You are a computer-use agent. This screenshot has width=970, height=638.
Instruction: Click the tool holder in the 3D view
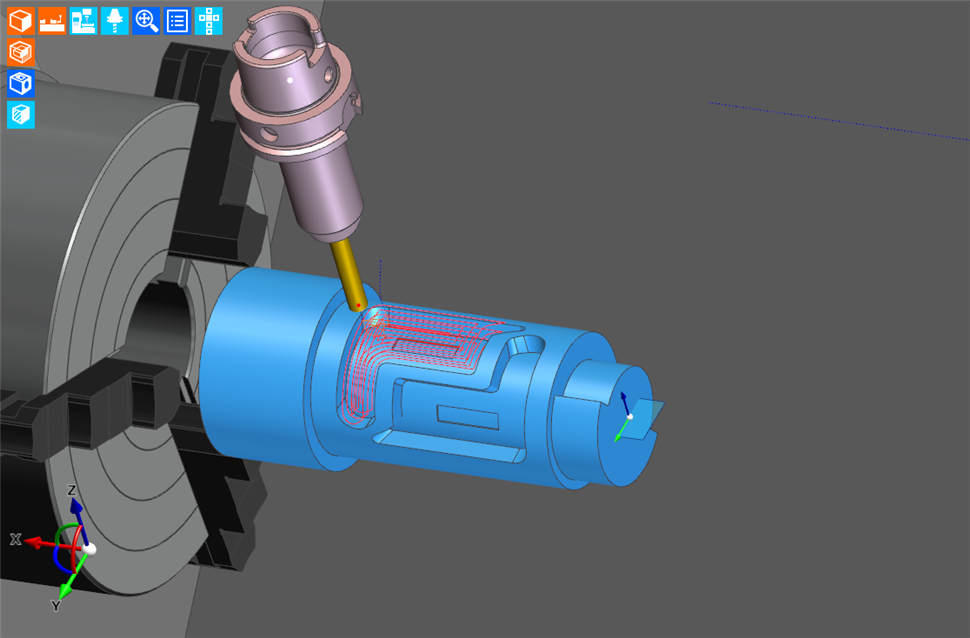(300, 120)
